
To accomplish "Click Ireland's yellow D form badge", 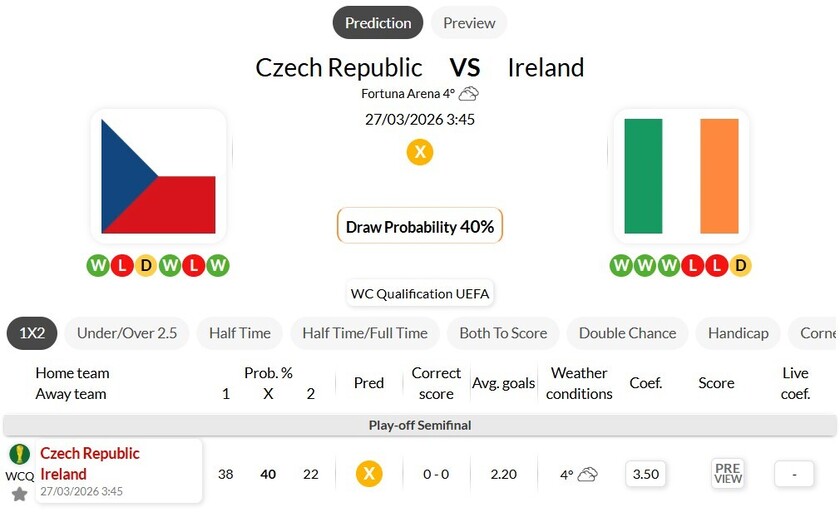I will tap(740, 265).
